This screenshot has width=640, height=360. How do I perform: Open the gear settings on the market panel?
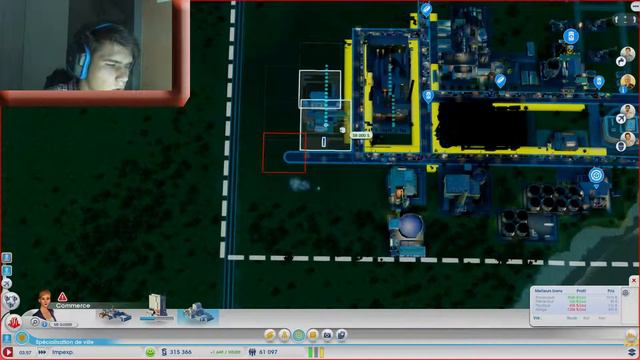[625, 293]
